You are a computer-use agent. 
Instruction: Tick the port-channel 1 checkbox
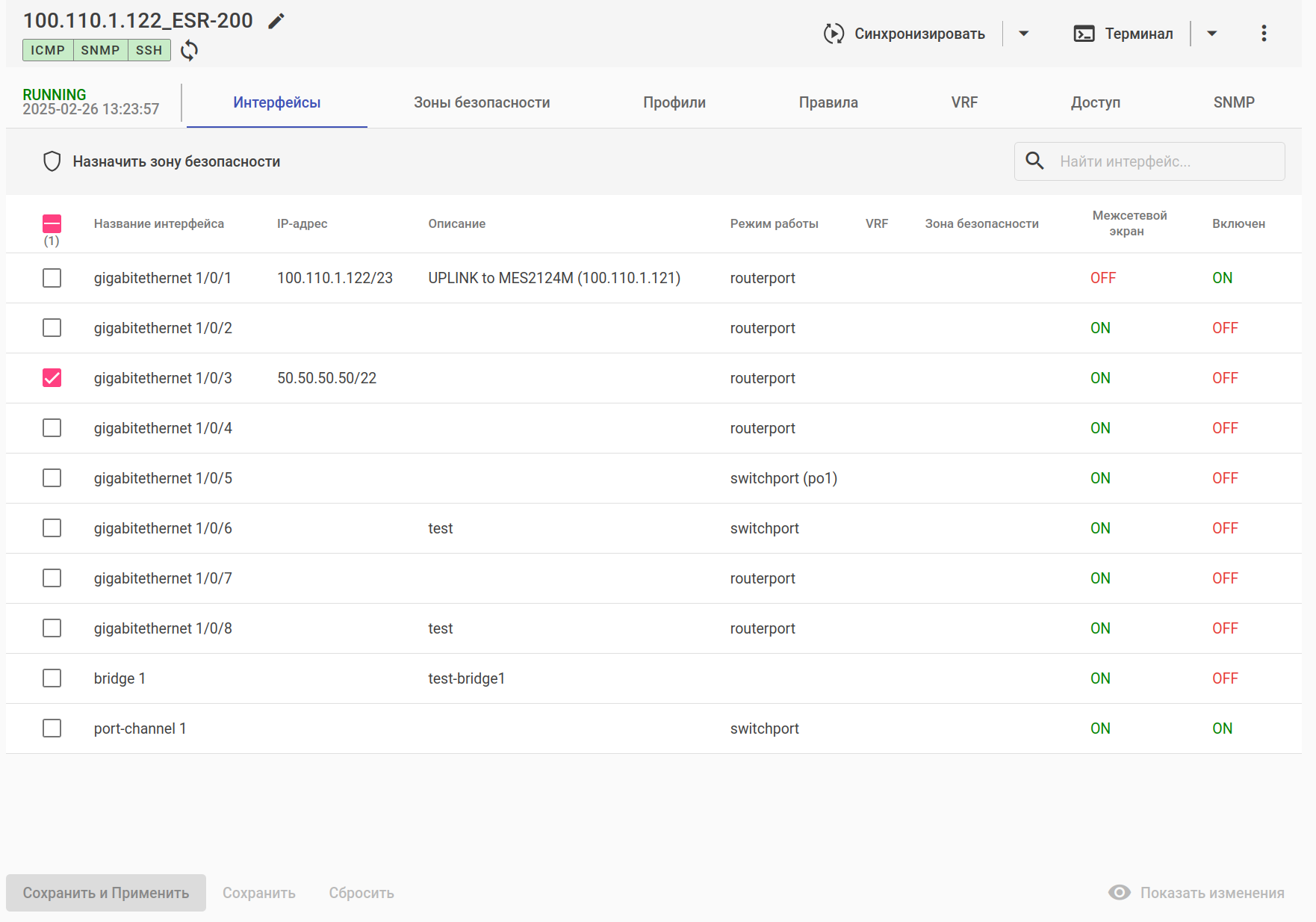coord(52,728)
